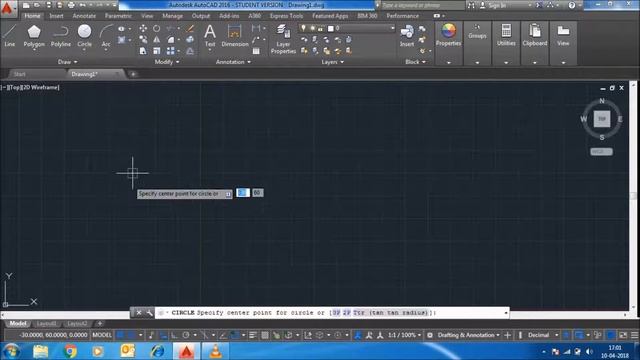
Task: Click the Move tool in Modify panel
Action: [143, 28]
